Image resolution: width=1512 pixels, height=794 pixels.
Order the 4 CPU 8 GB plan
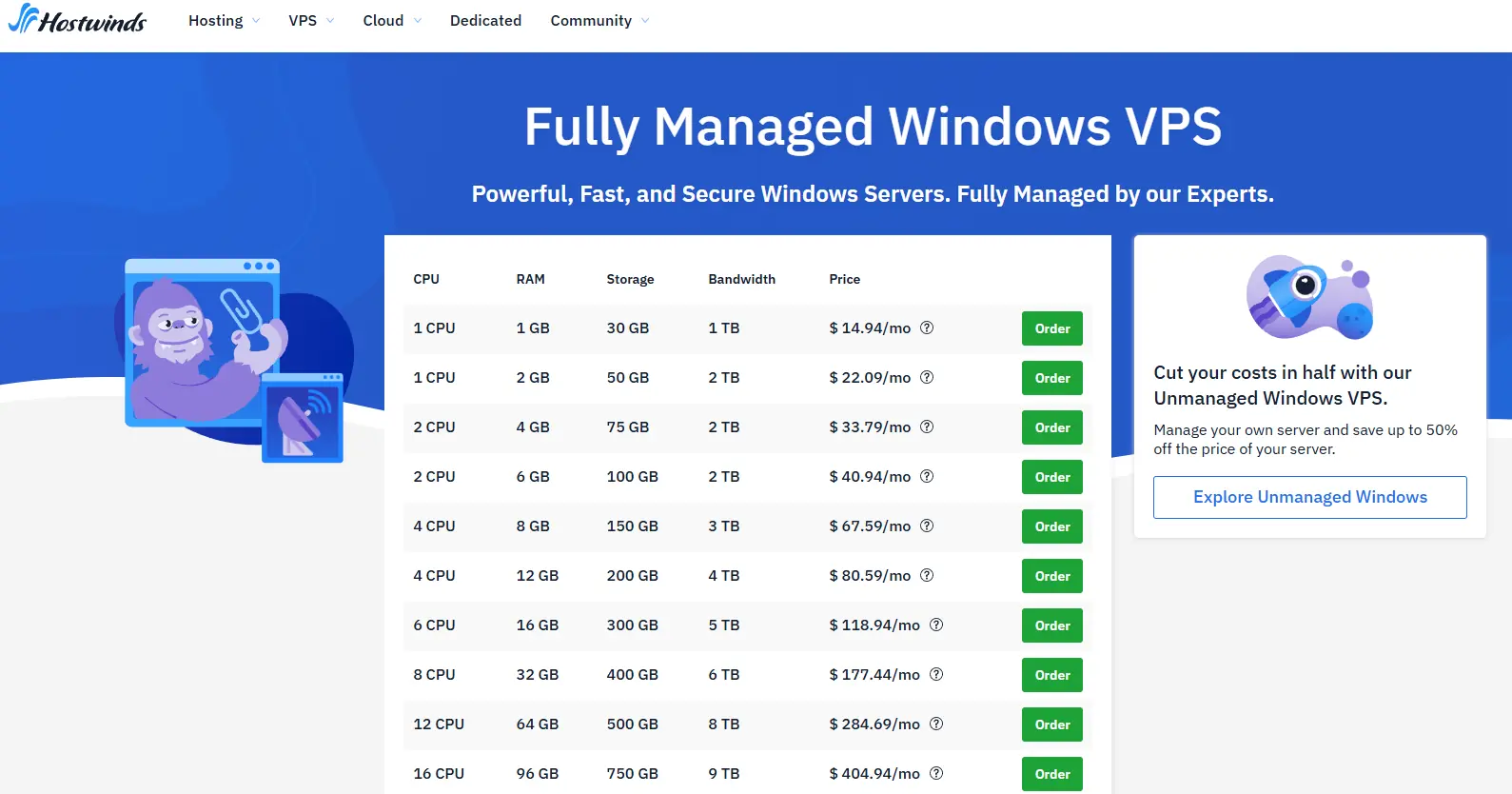click(x=1052, y=526)
